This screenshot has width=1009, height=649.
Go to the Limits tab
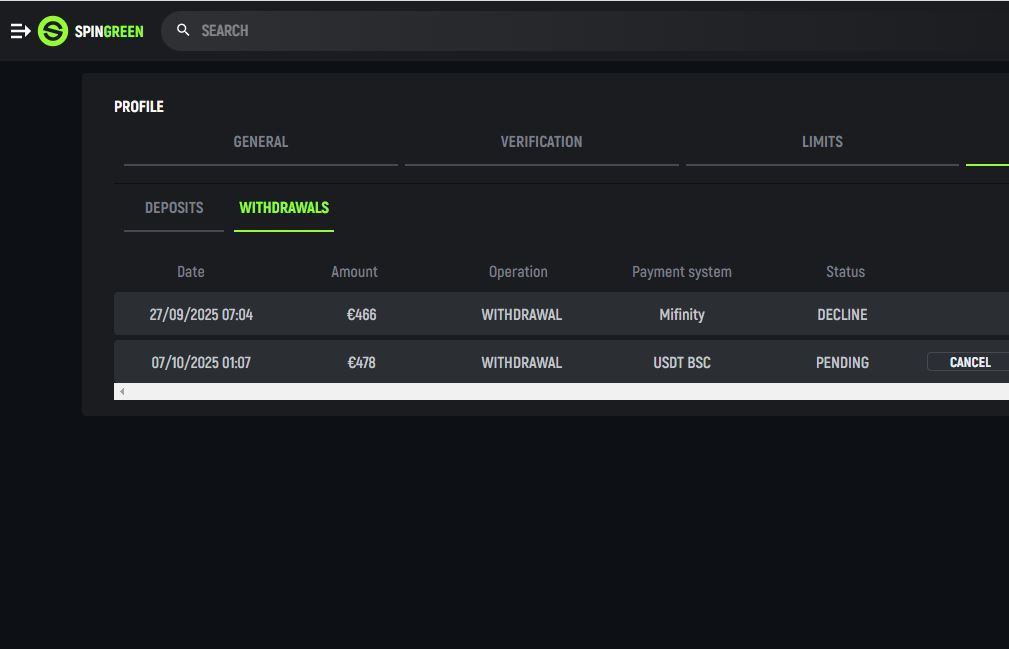(822, 142)
